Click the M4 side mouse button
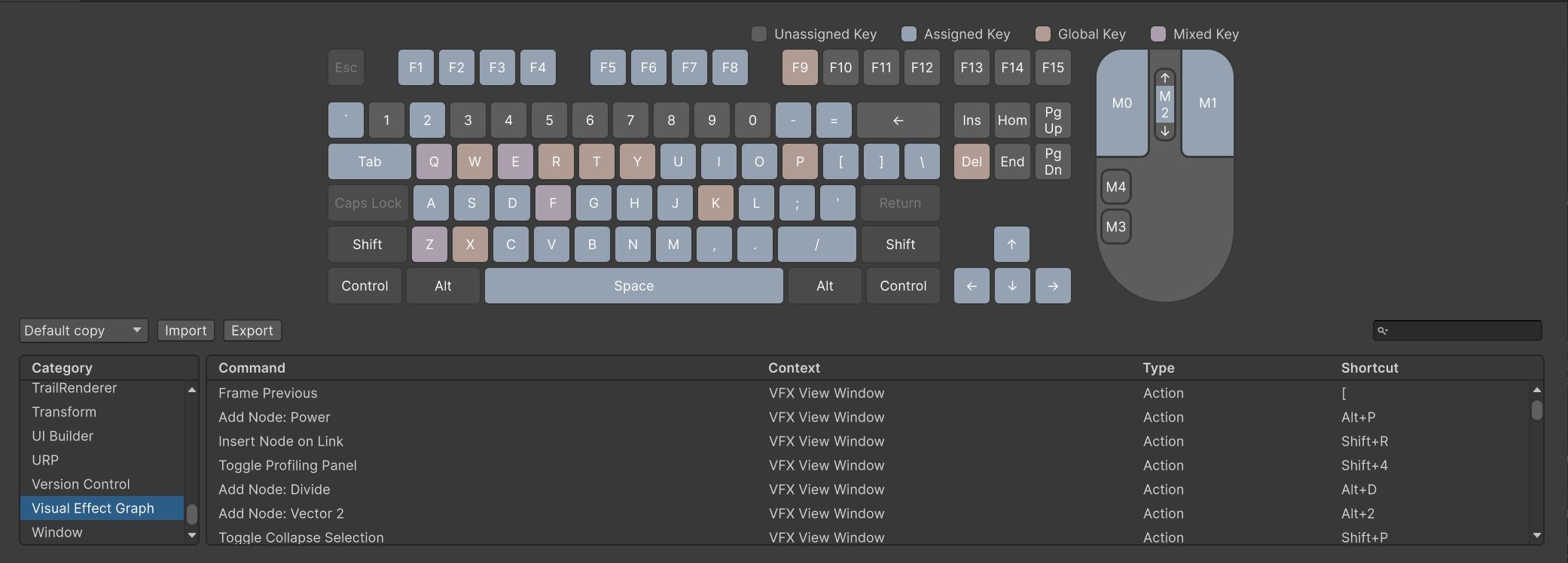Viewport: 1568px width, 563px height. click(1115, 187)
